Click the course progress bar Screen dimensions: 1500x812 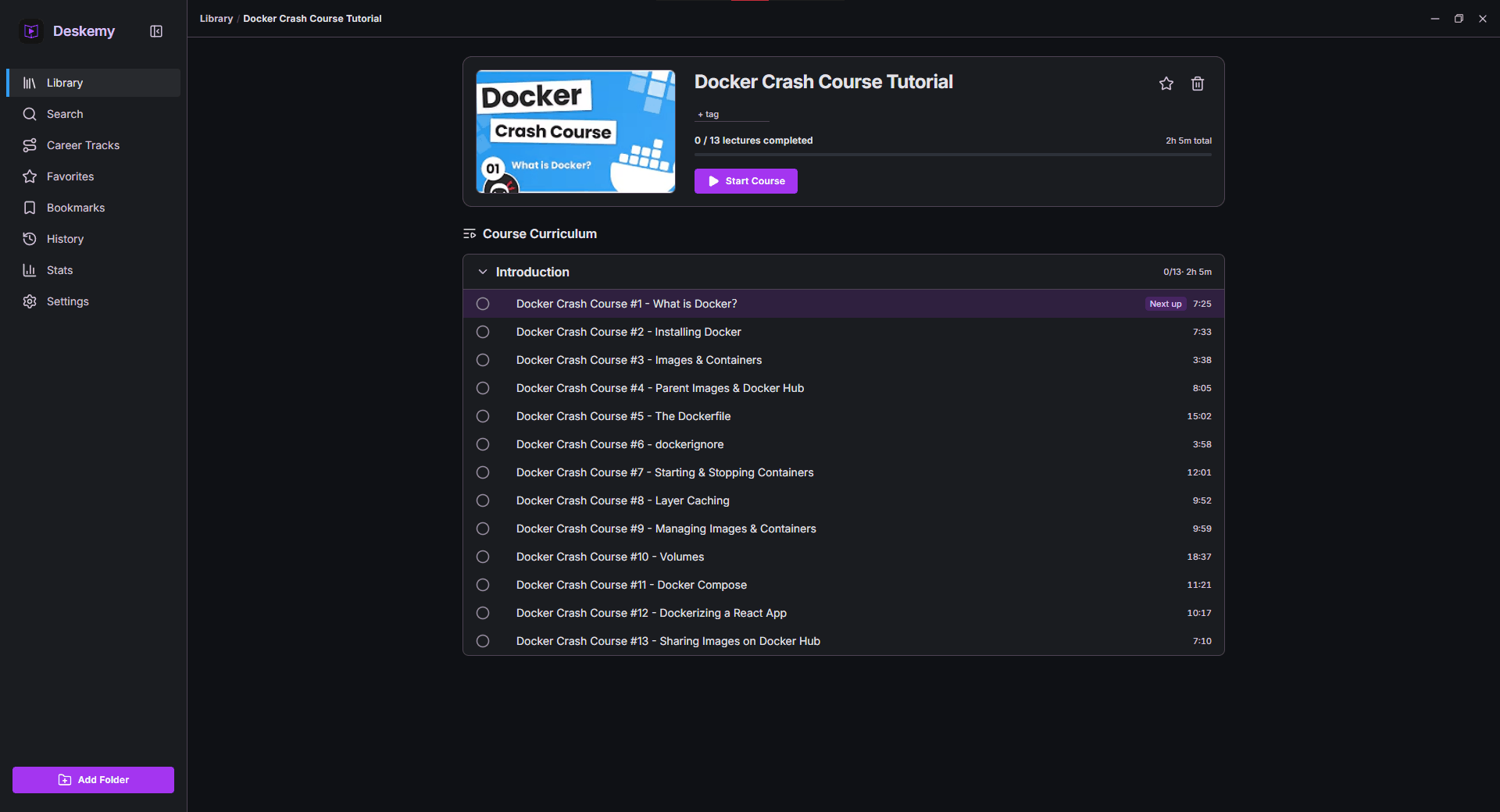953,155
